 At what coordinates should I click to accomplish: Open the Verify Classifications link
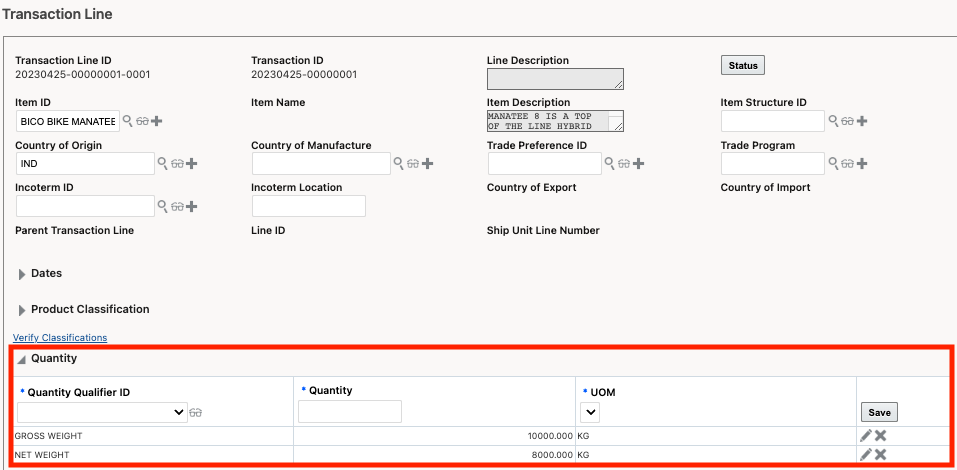(60, 338)
